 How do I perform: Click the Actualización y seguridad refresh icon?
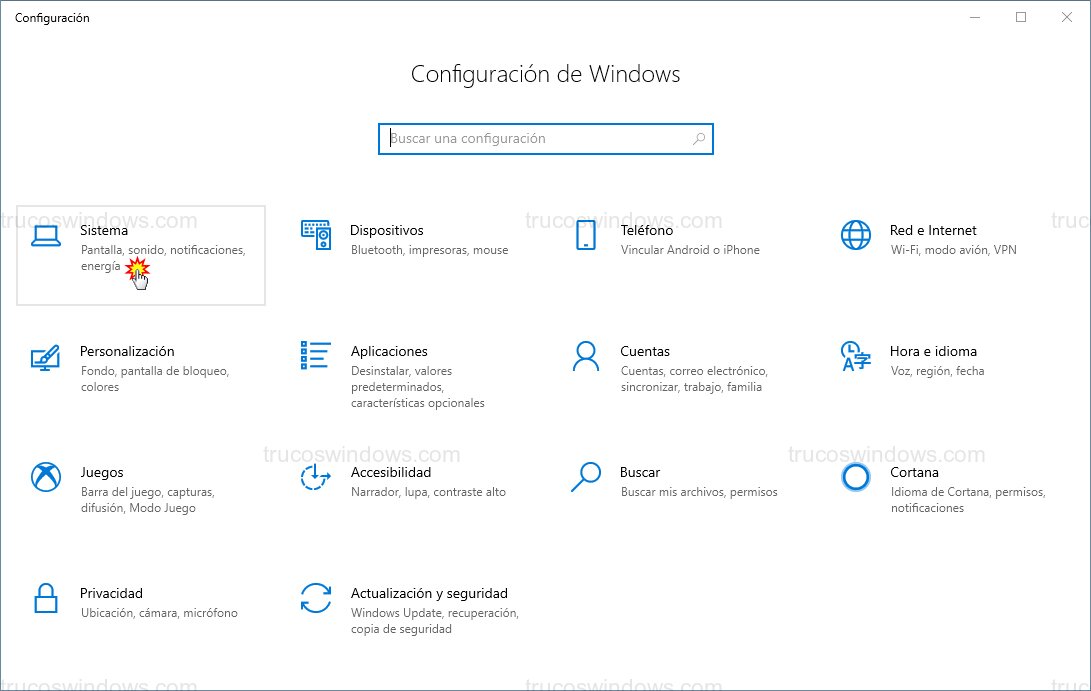point(316,598)
